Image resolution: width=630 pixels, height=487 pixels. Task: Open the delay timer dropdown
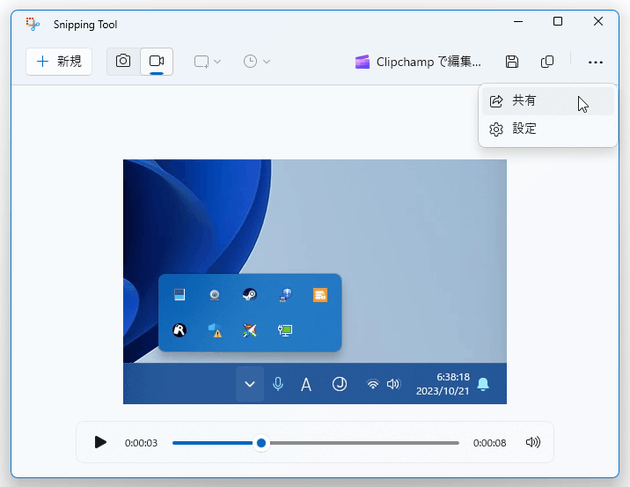coord(256,61)
